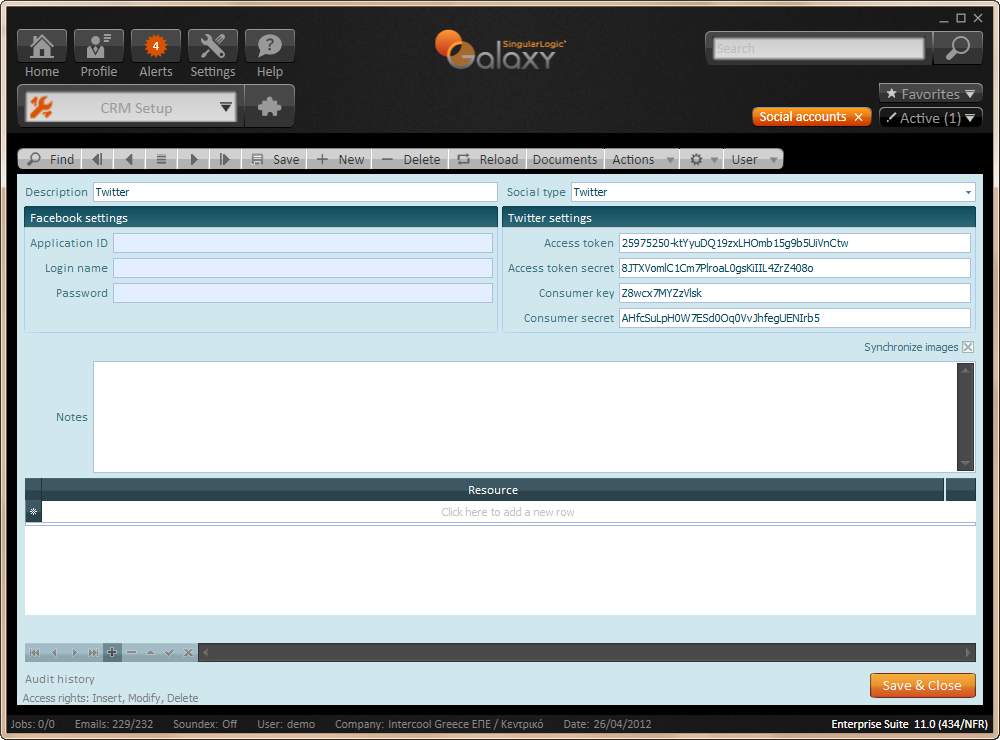Go to next record in toolbar

(x=193, y=159)
